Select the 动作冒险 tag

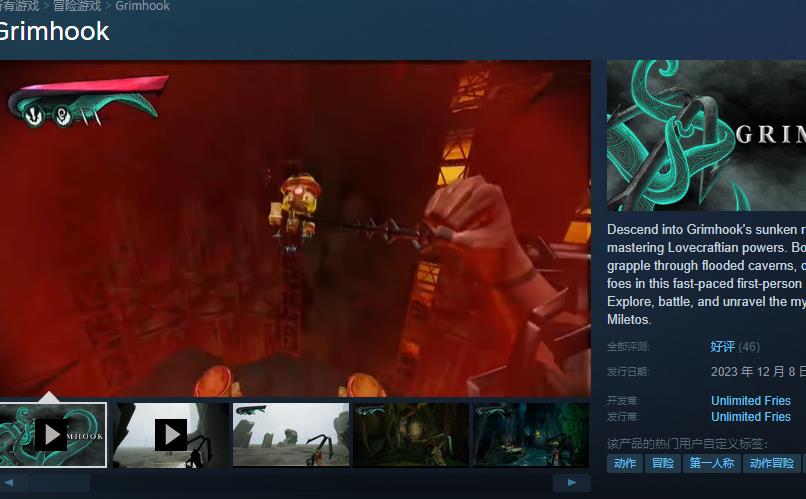click(x=772, y=463)
